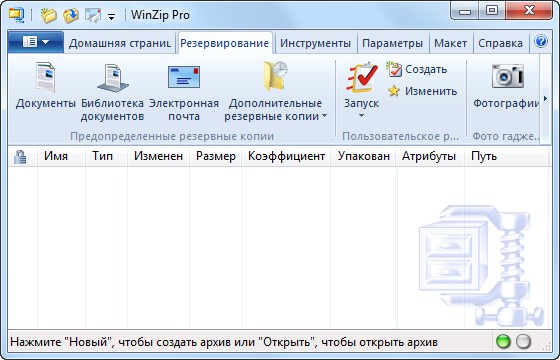560x360 pixels.
Task: Open the blue application menu button
Action: pyautogui.click(x=36, y=42)
